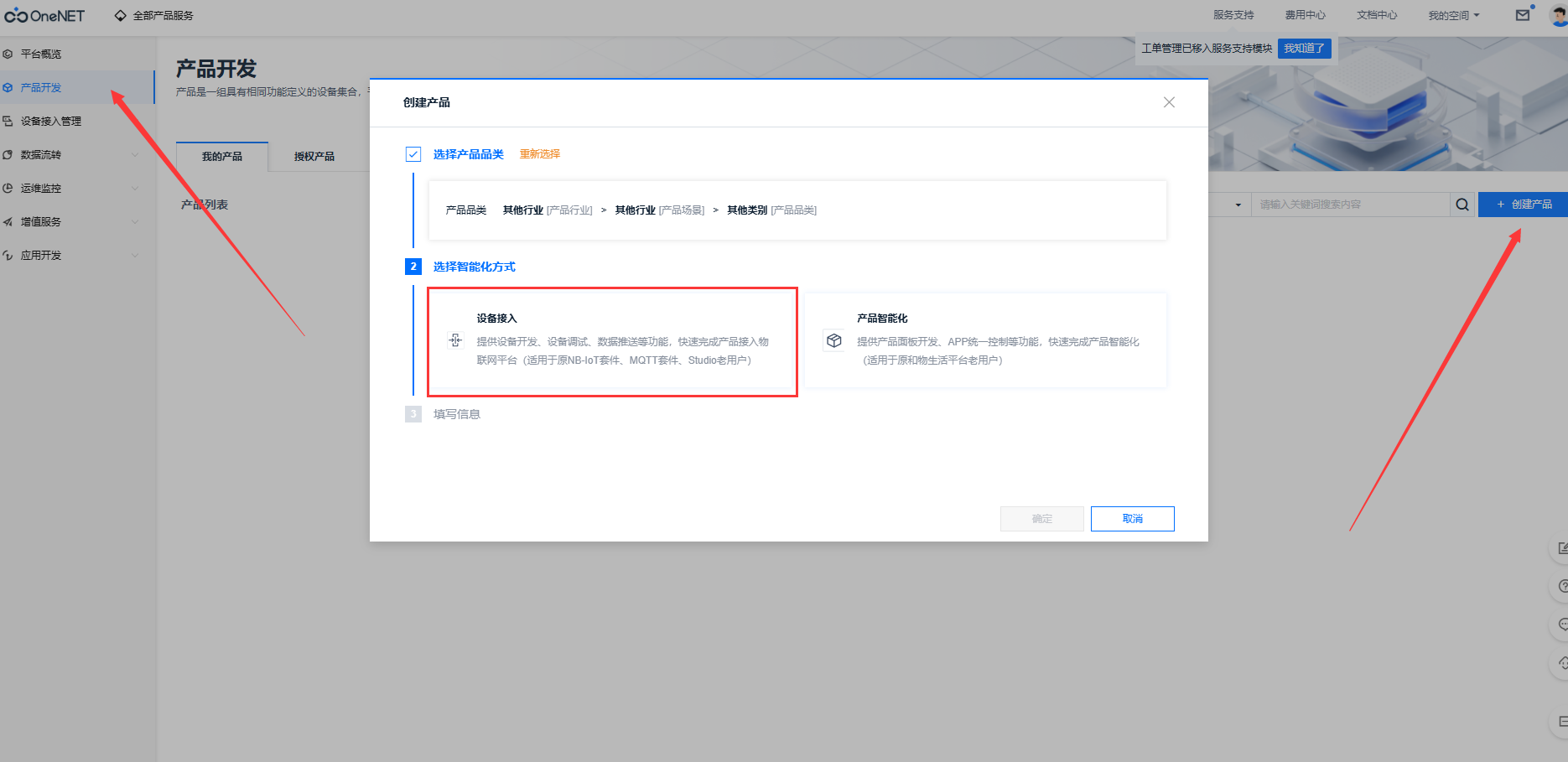Select the 设备接入 option card

[x=612, y=341]
